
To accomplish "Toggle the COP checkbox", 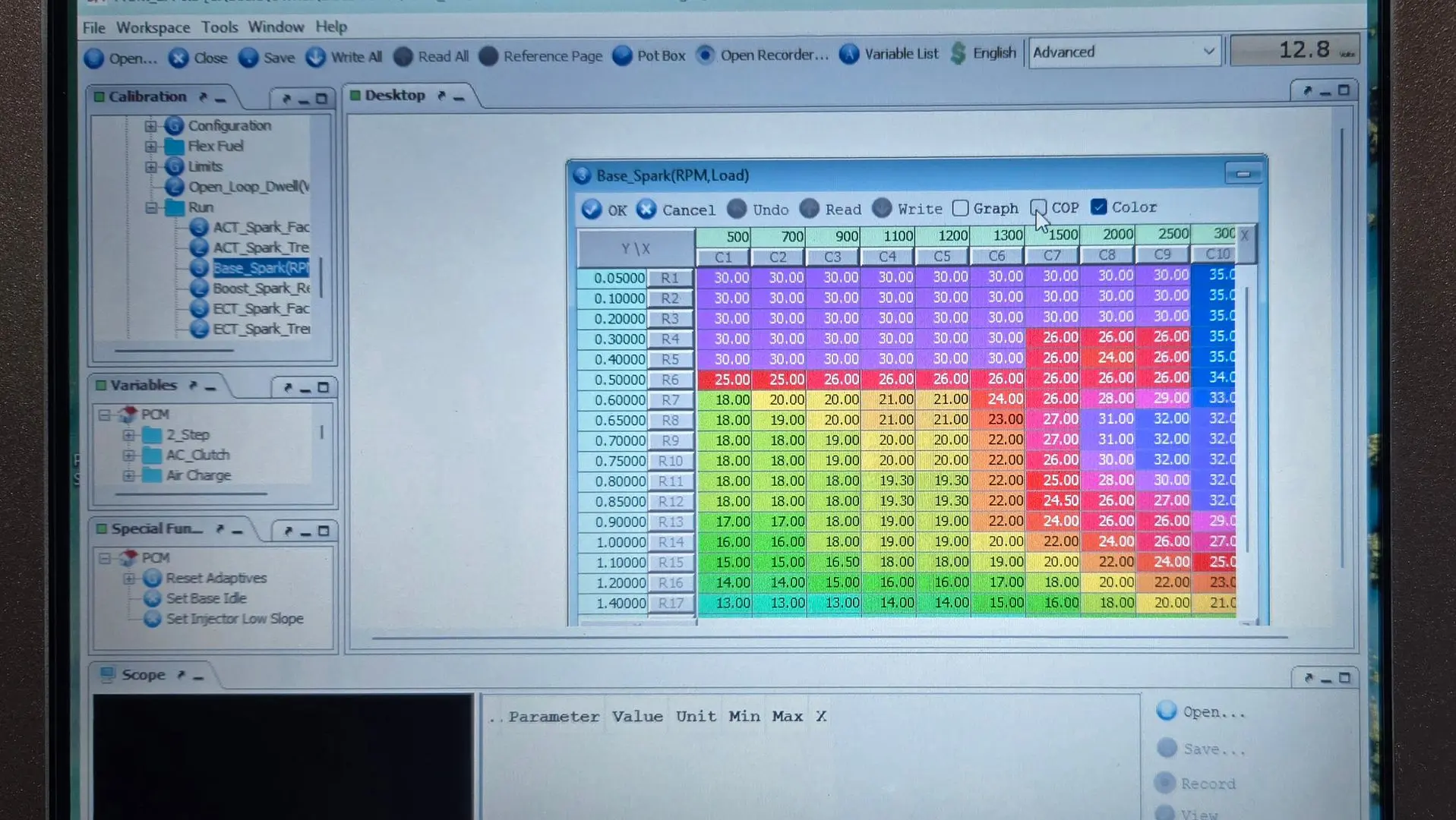I will coord(1038,207).
